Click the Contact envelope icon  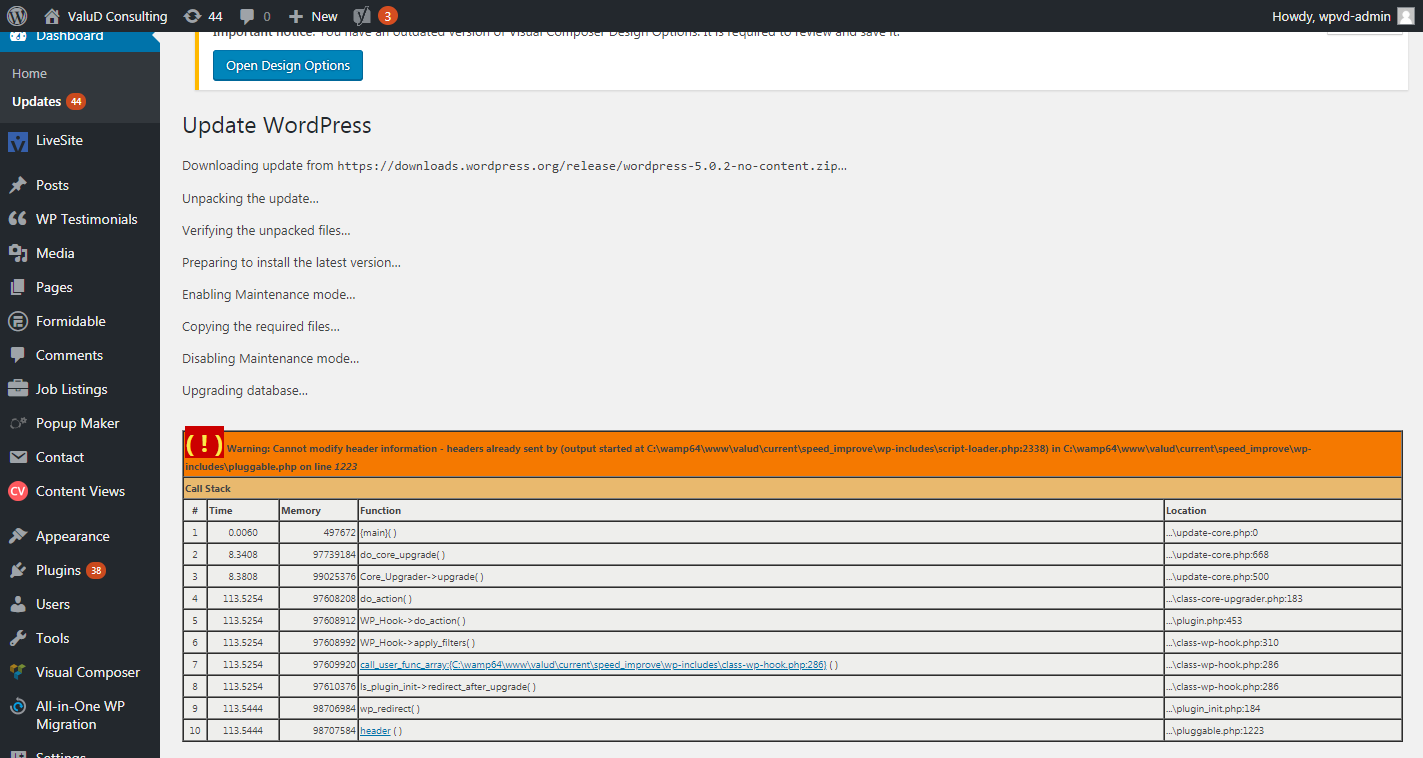click(17, 457)
